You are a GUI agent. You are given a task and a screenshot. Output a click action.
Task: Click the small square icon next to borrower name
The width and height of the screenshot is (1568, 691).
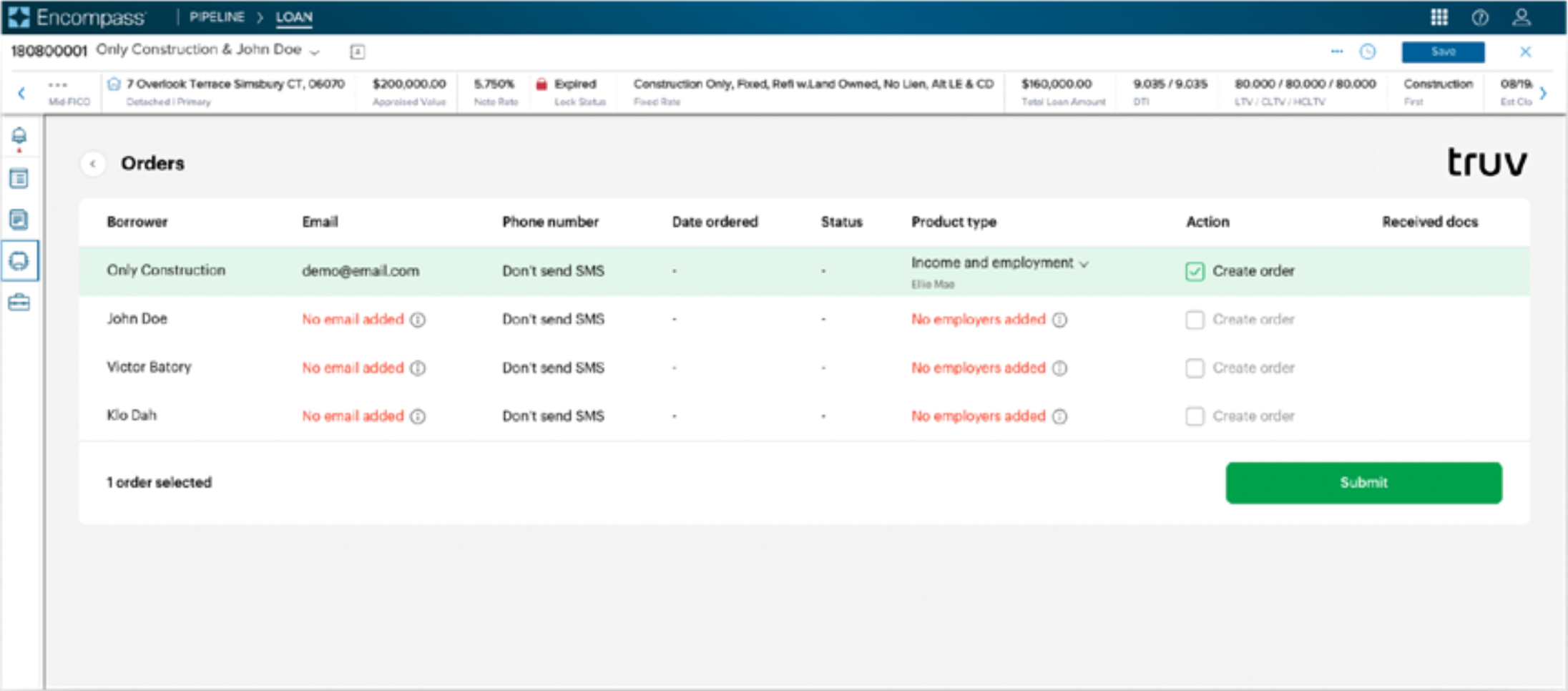358,52
